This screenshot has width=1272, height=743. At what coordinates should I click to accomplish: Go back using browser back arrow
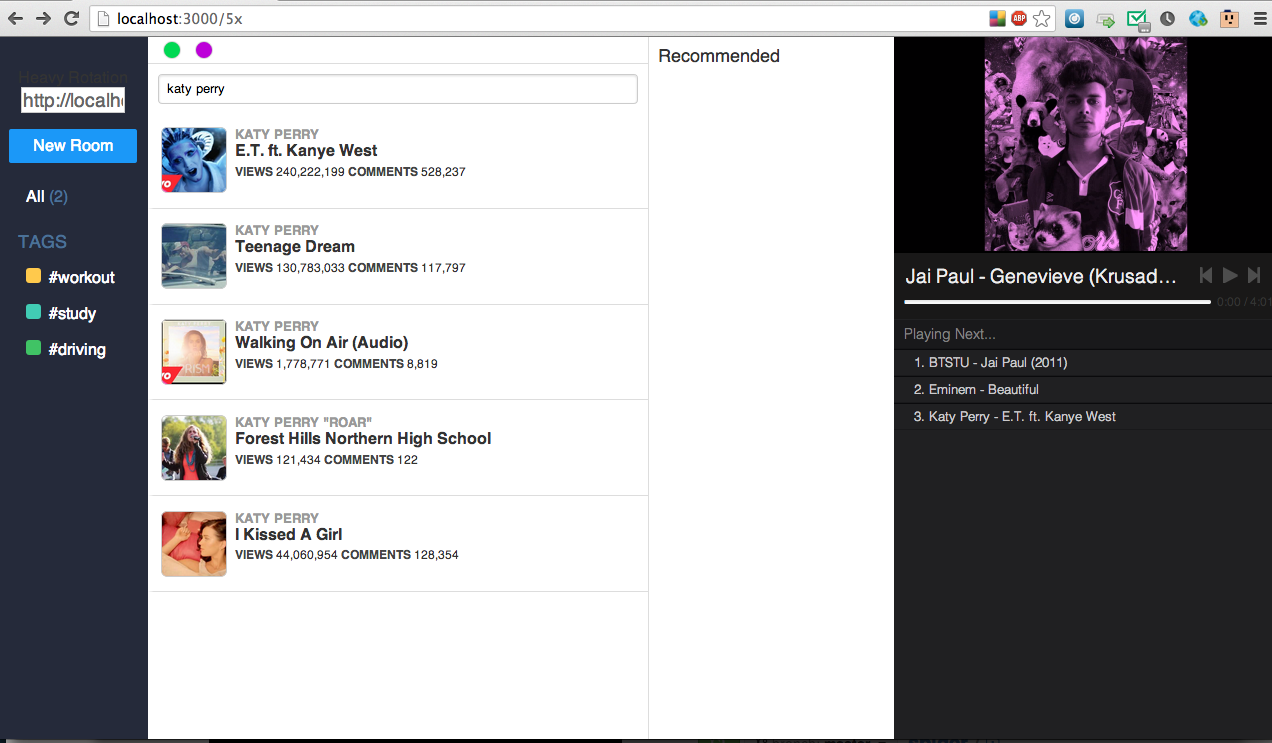tap(16, 18)
